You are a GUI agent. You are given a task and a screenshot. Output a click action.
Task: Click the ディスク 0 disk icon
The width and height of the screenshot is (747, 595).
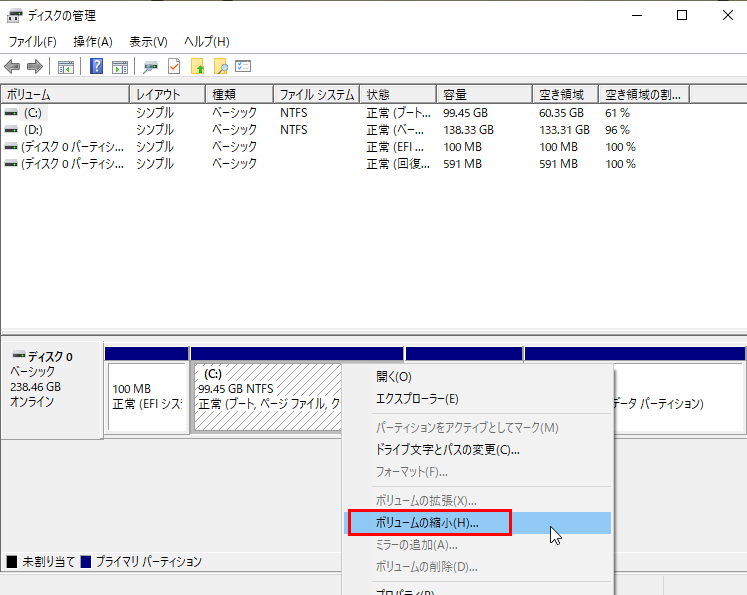coord(19,355)
